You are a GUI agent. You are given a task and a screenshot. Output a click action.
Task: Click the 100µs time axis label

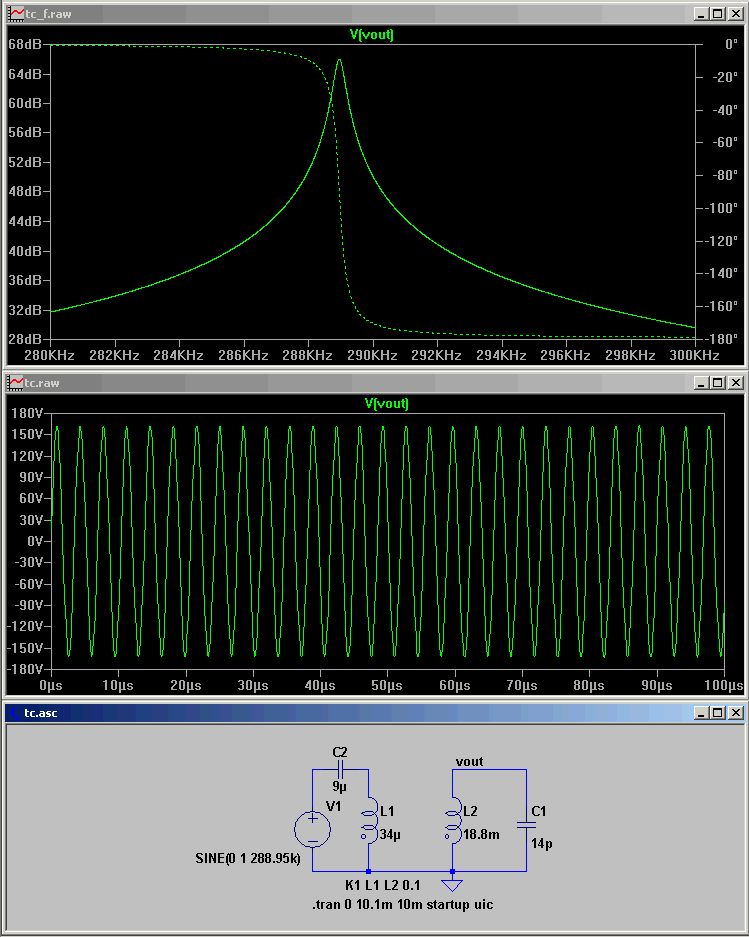pos(724,685)
